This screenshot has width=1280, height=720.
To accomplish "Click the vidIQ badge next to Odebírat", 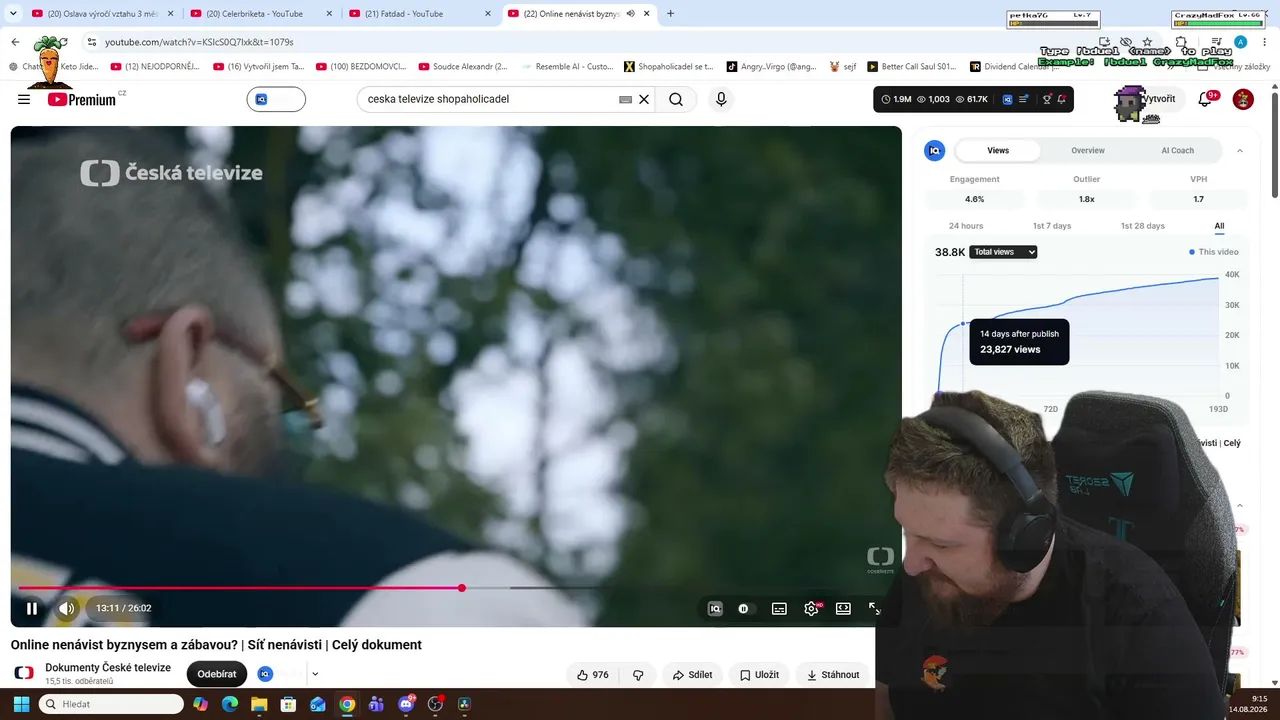I will click(x=265, y=674).
